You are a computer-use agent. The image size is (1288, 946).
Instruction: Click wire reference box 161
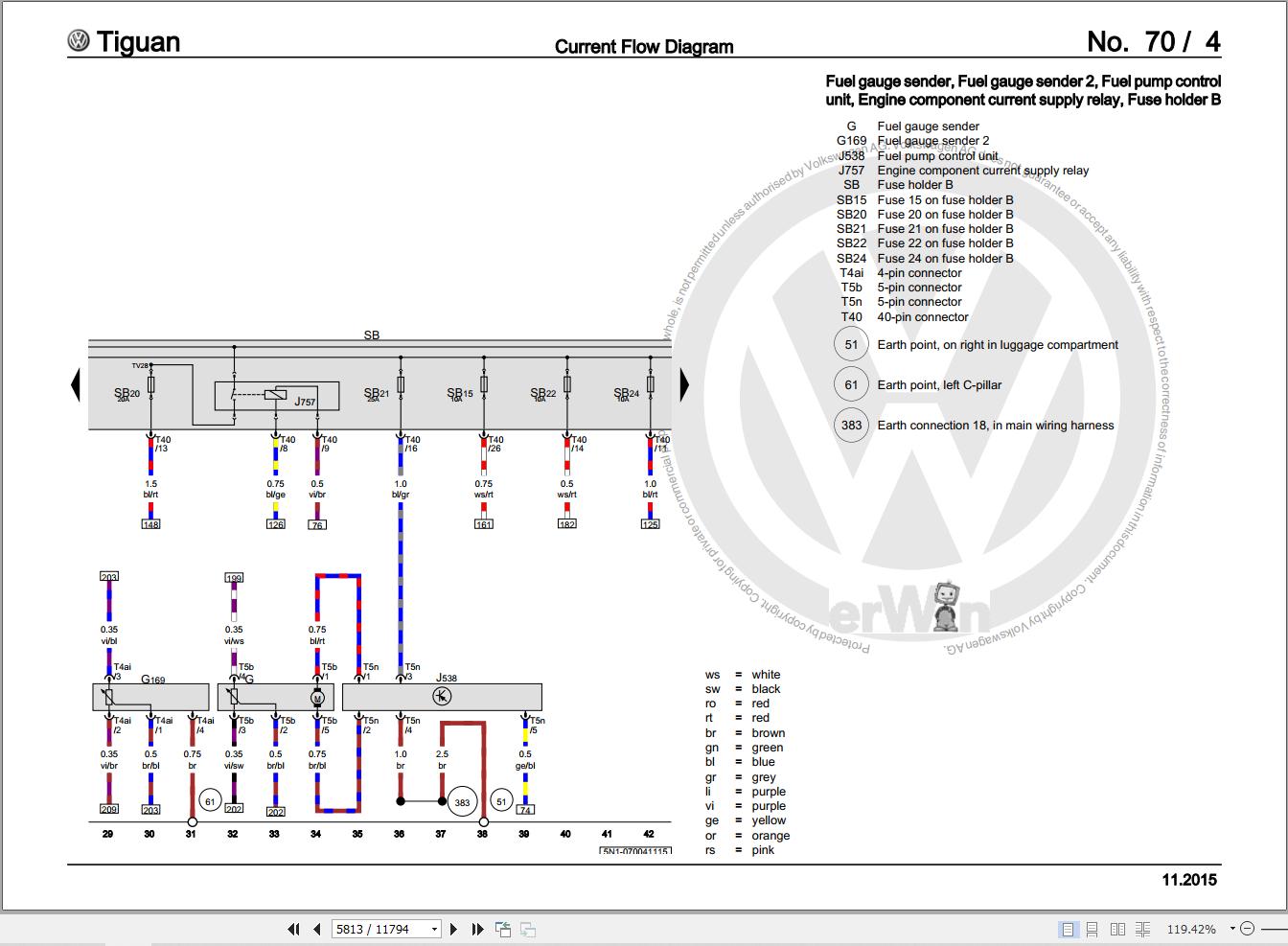coord(484,524)
